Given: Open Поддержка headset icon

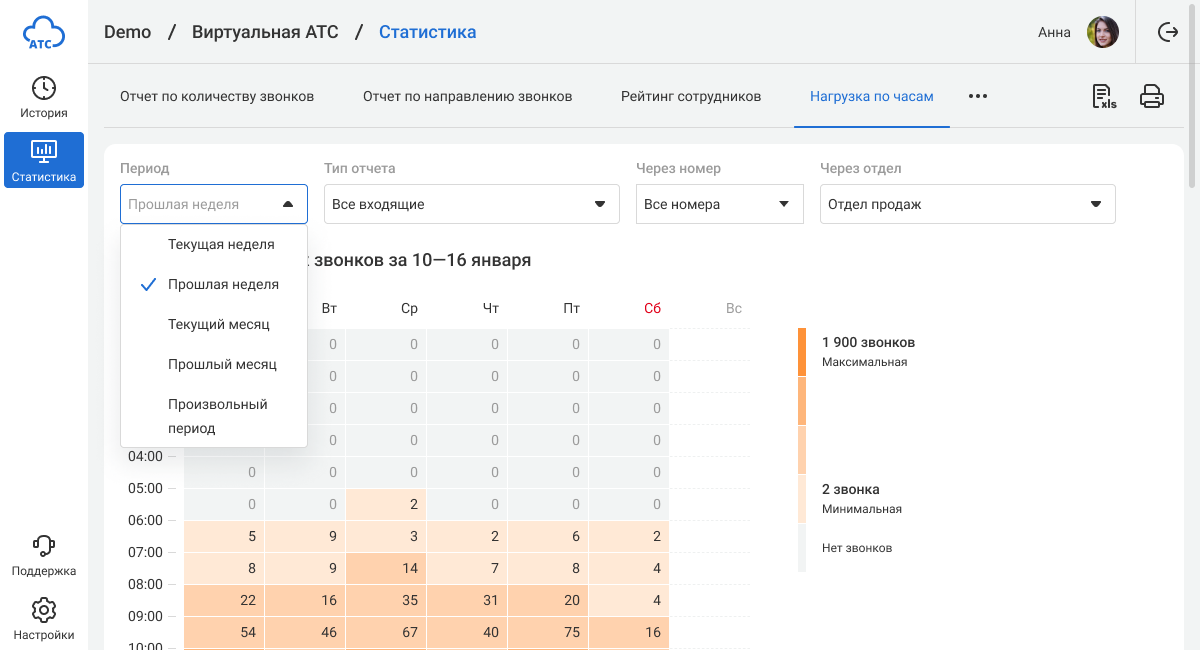Looking at the screenshot, I should pos(44,555).
